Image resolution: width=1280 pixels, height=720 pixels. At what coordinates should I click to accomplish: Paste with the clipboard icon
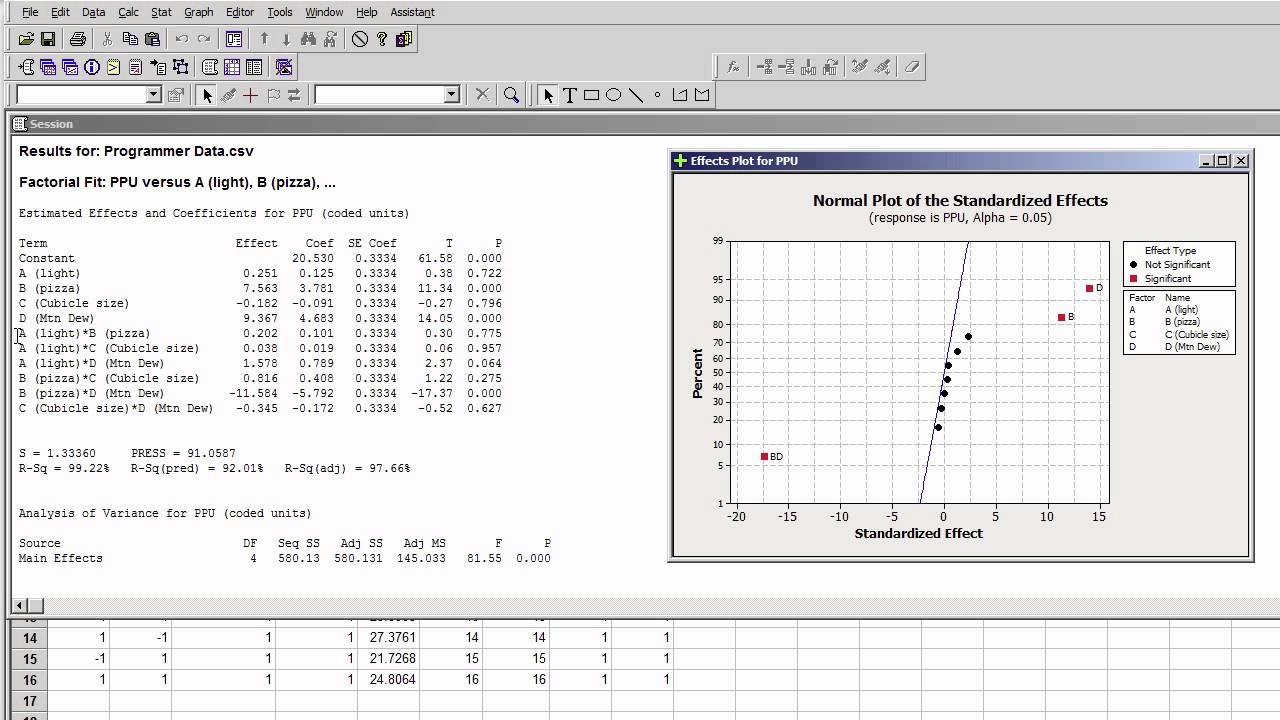coord(152,39)
